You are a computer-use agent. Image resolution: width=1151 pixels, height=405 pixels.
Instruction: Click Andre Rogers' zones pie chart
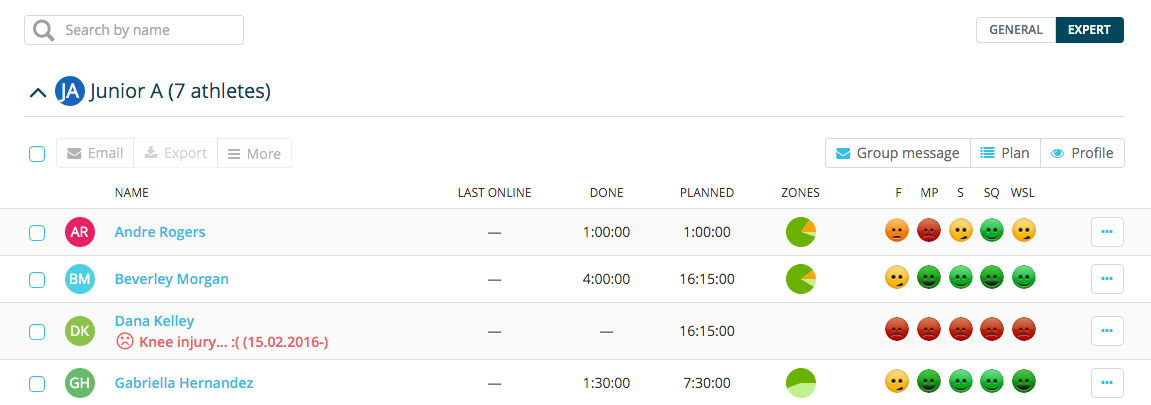tap(801, 232)
